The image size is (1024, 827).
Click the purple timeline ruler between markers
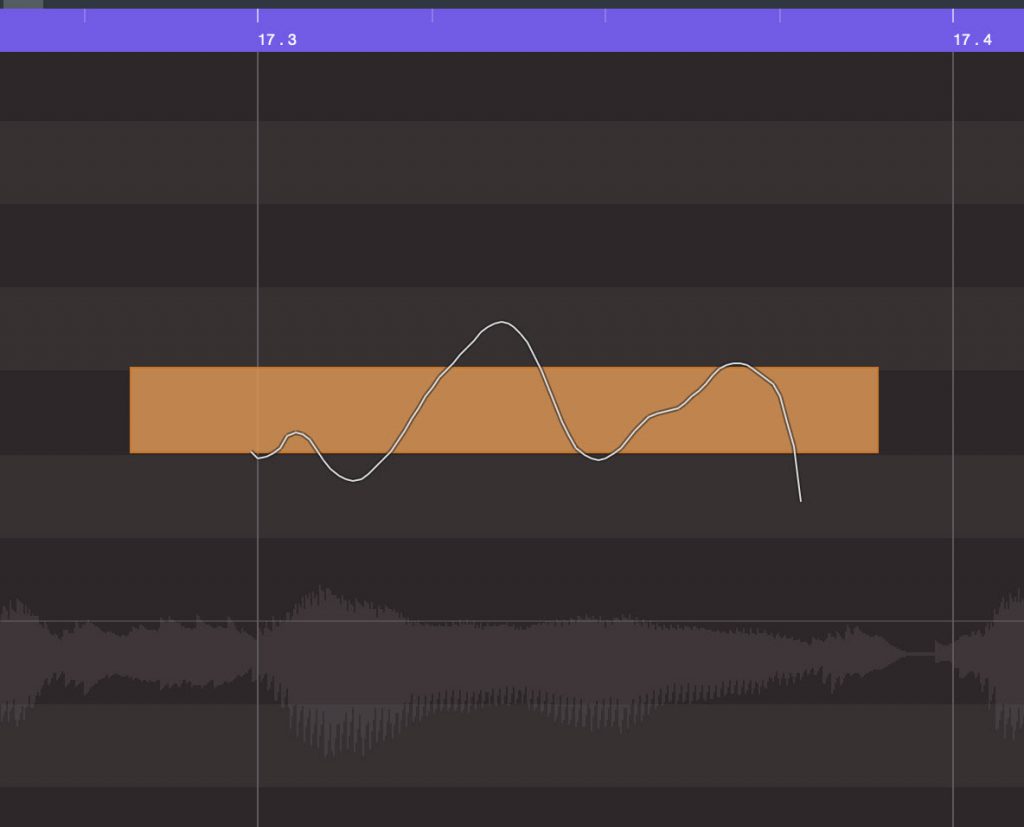pos(600,25)
